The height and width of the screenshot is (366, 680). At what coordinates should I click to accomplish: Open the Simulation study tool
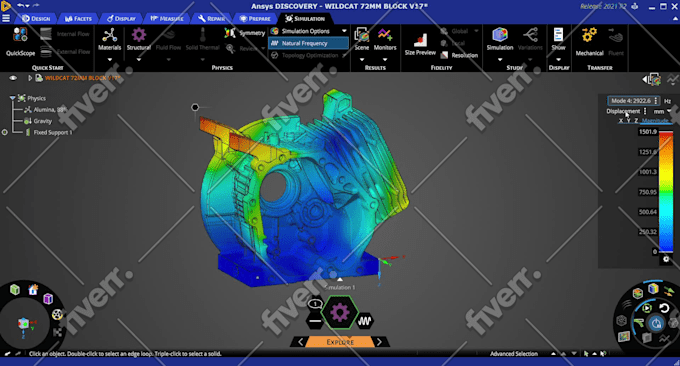[x=500, y=39]
